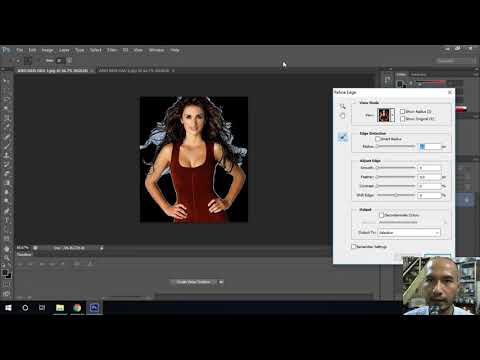
Task: Enable the Show Radius checkbox
Action: tap(402, 111)
